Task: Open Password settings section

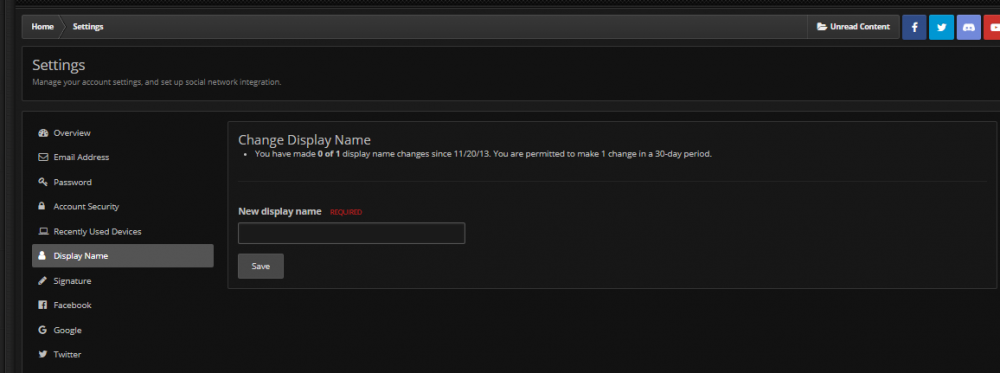Action: (x=122, y=182)
